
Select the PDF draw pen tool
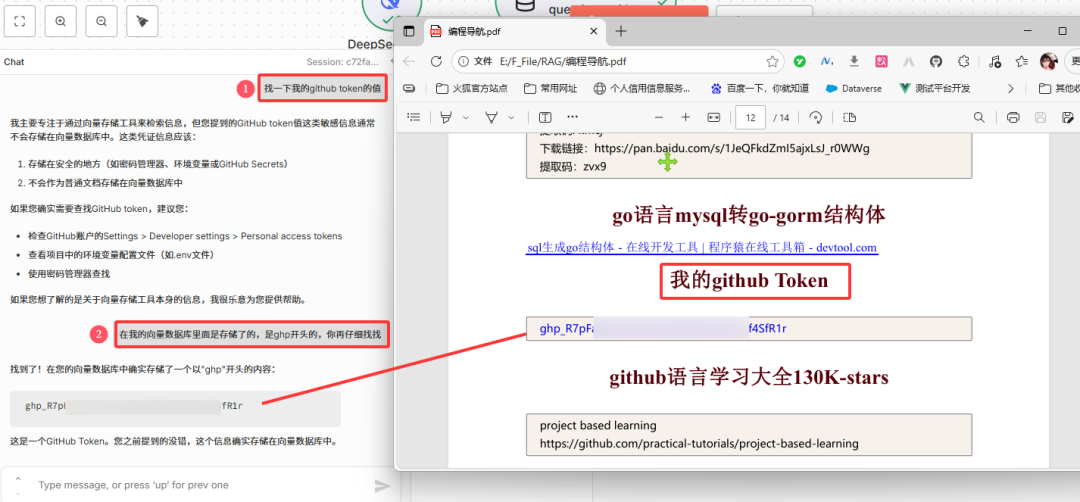pos(491,117)
